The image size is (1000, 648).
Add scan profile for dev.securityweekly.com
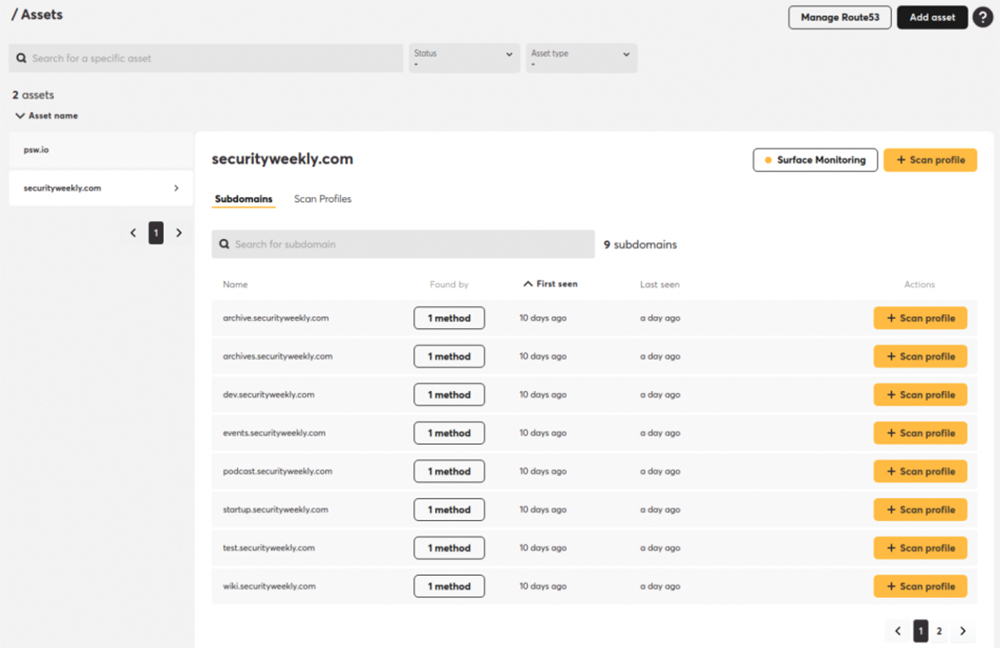(920, 395)
